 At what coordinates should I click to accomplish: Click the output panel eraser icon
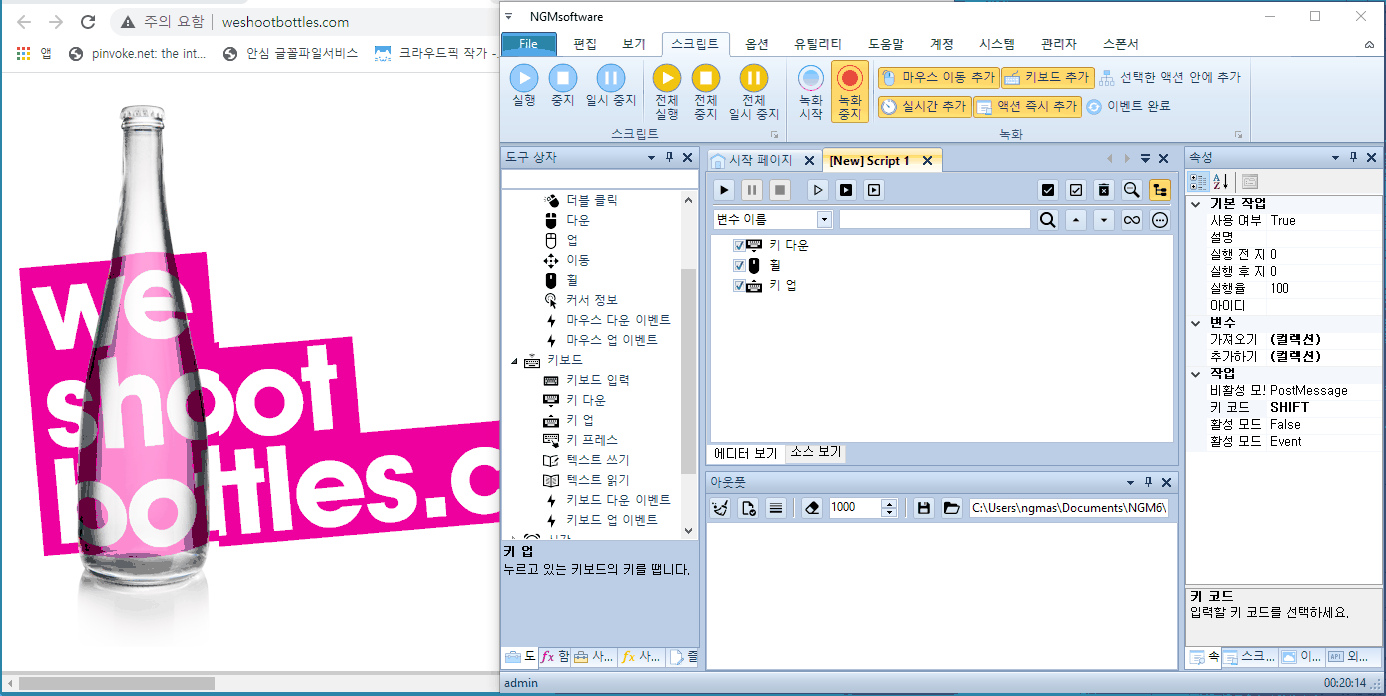(812, 508)
